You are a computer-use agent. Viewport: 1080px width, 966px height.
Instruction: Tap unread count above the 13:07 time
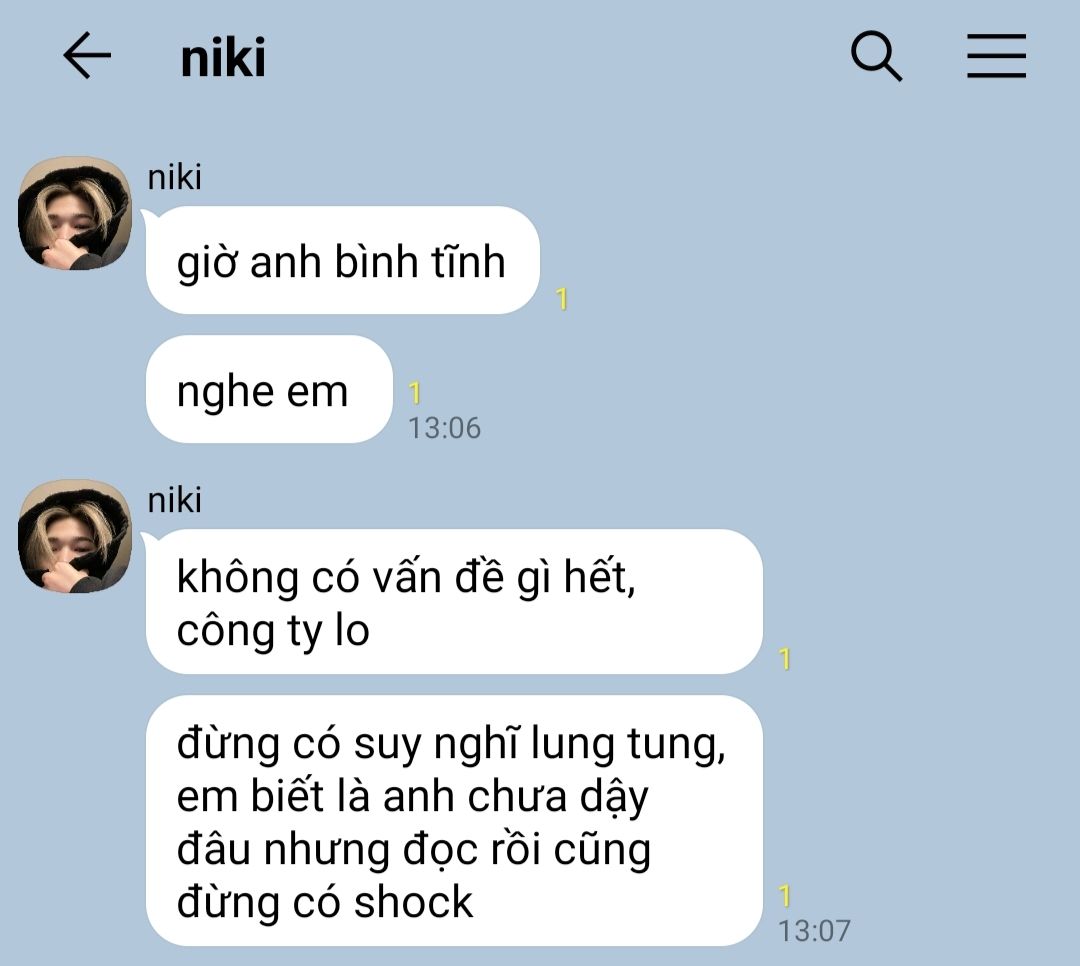tap(785, 896)
